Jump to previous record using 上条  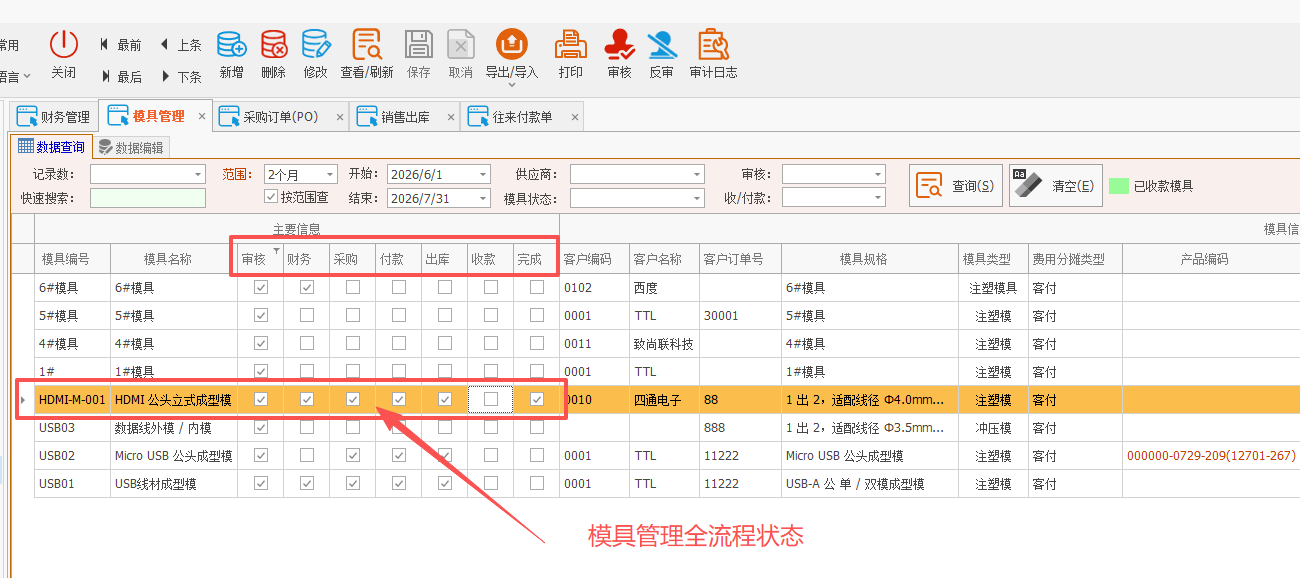[x=181, y=45]
